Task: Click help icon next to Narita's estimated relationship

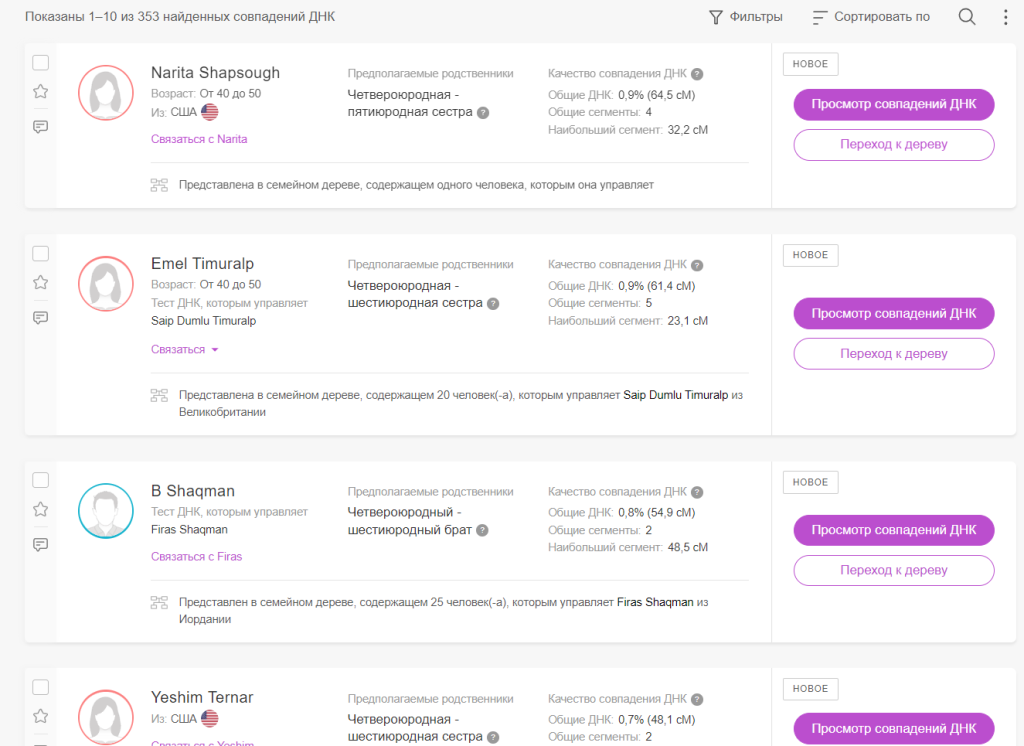Action: pyautogui.click(x=483, y=113)
